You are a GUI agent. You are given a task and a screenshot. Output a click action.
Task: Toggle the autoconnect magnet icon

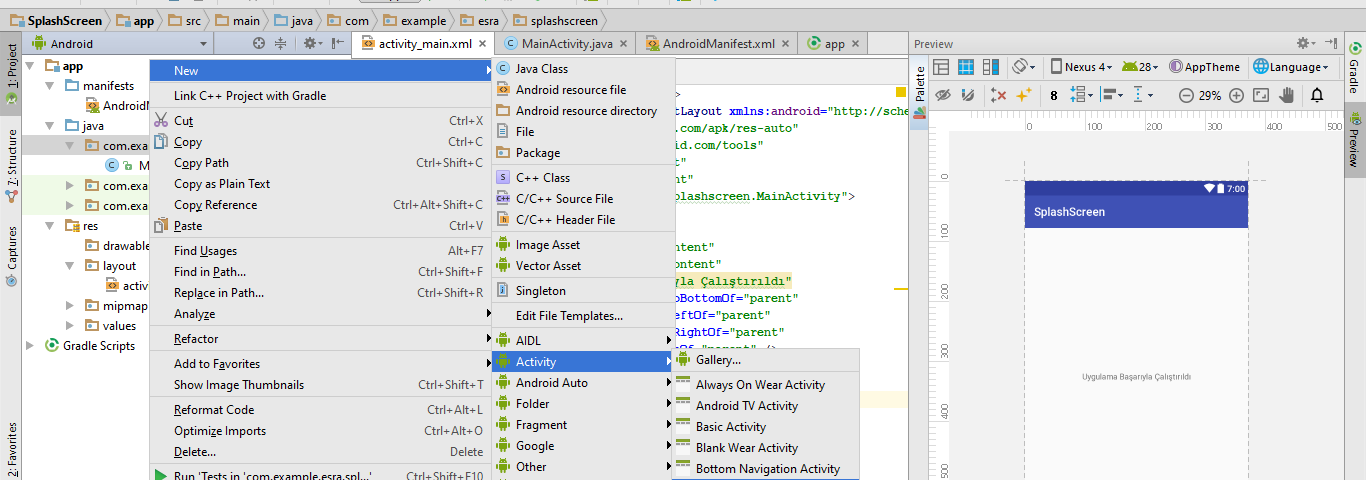pyautogui.click(x=967, y=95)
